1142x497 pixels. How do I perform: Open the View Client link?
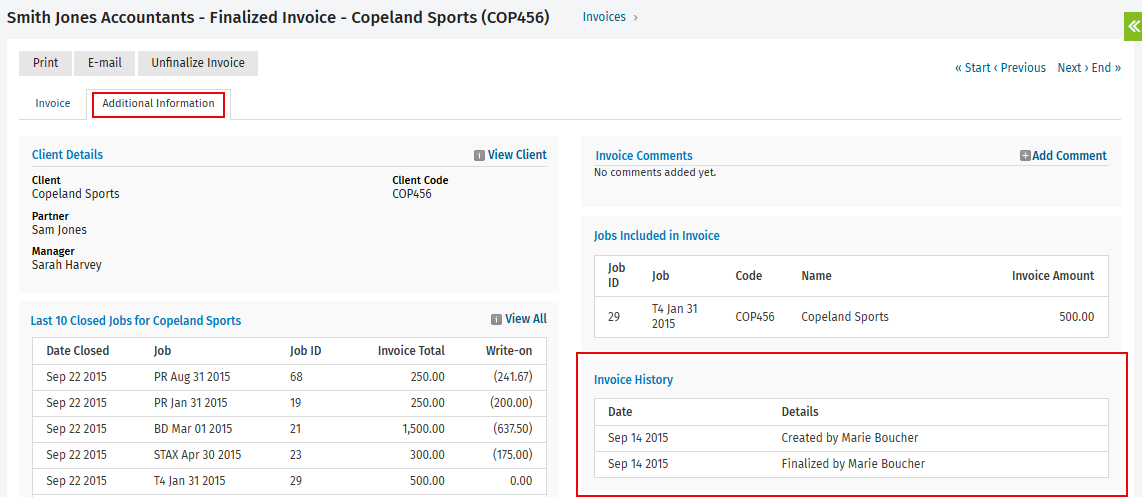coord(517,154)
